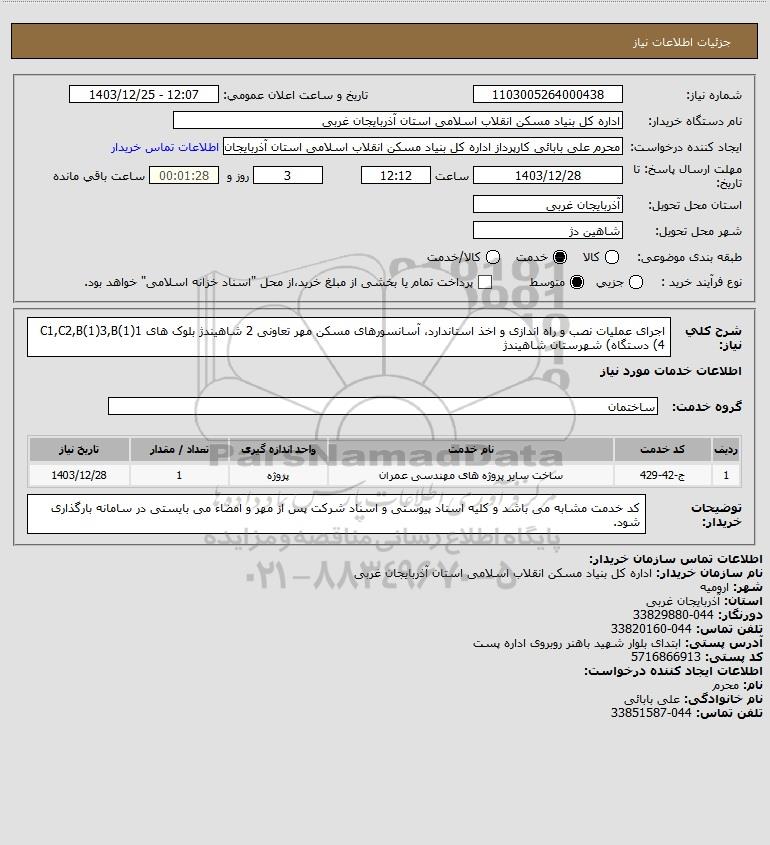The width and height of the screenshot is (770, 845).
Task: Click the family name value علی بابائی
Action: click(x=652, y=699)
